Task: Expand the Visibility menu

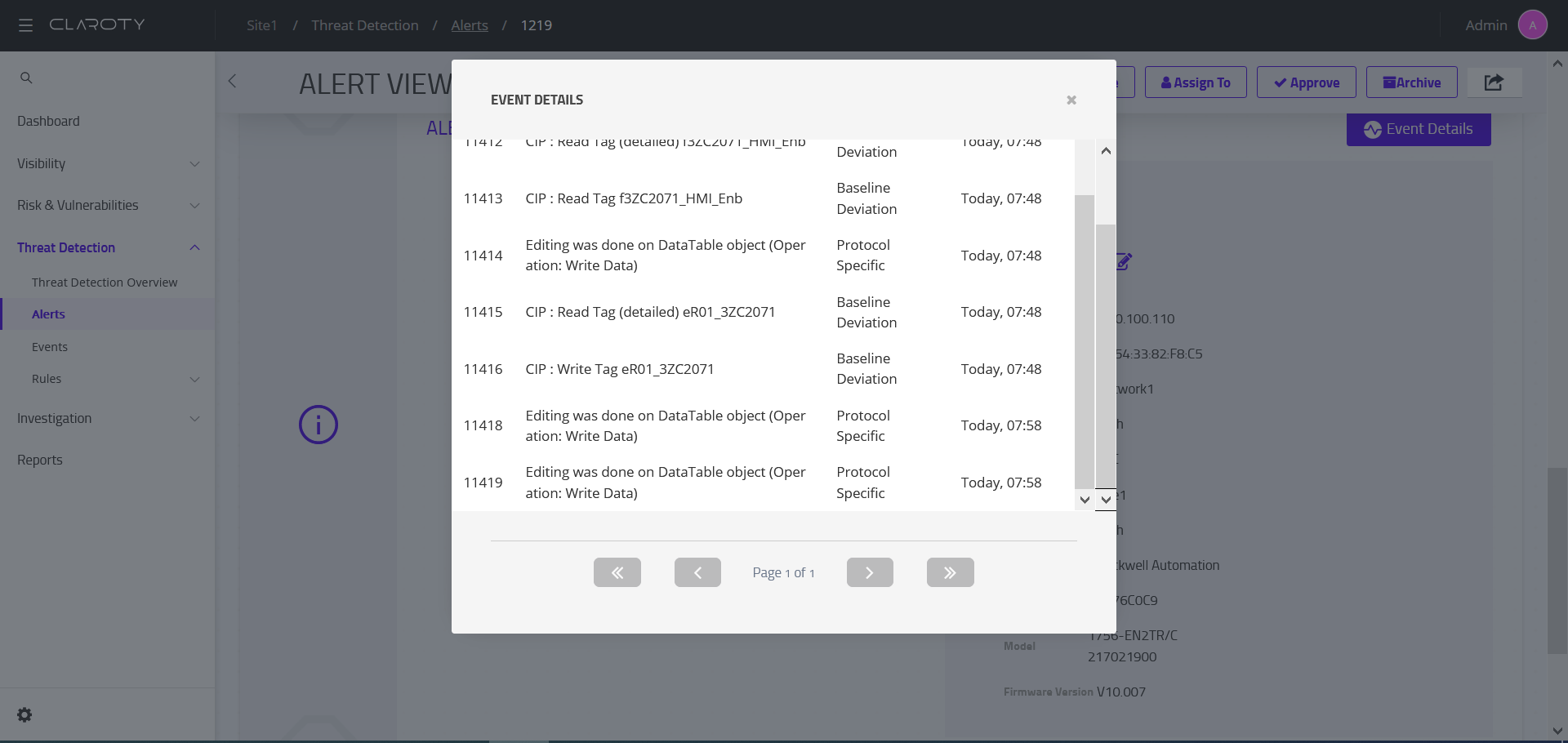Action: coord(108,163)
